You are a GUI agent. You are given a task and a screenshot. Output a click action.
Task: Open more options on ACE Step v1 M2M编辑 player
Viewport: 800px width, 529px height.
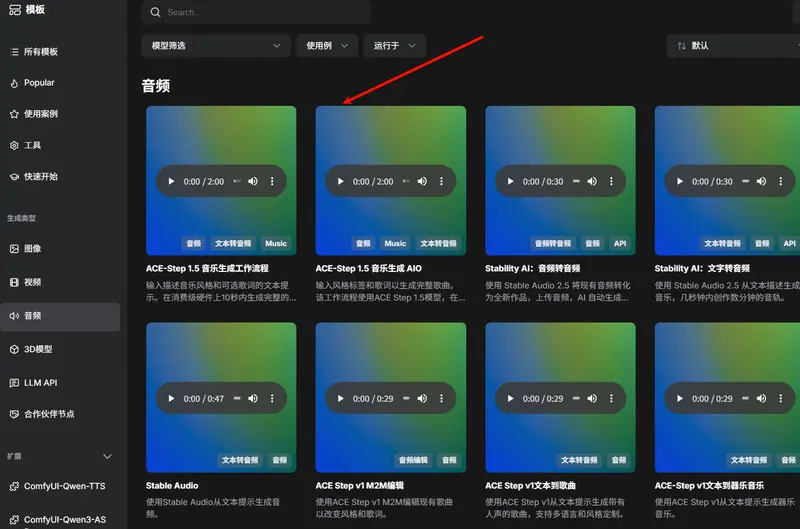click(441, 398)
